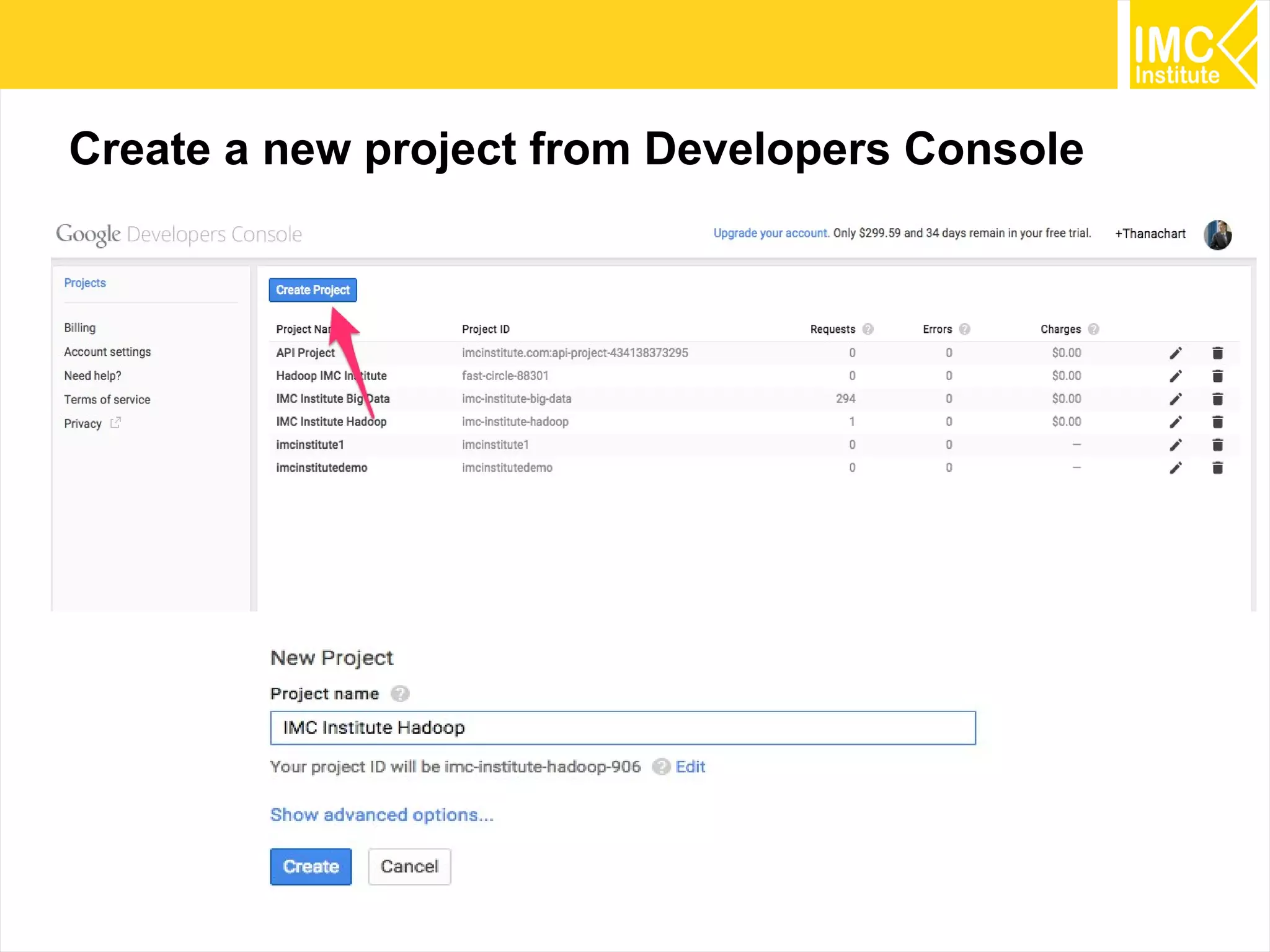Click help icon beside project ID text
This screenshot has width=1270, height=952.
[x=662, y=767]
